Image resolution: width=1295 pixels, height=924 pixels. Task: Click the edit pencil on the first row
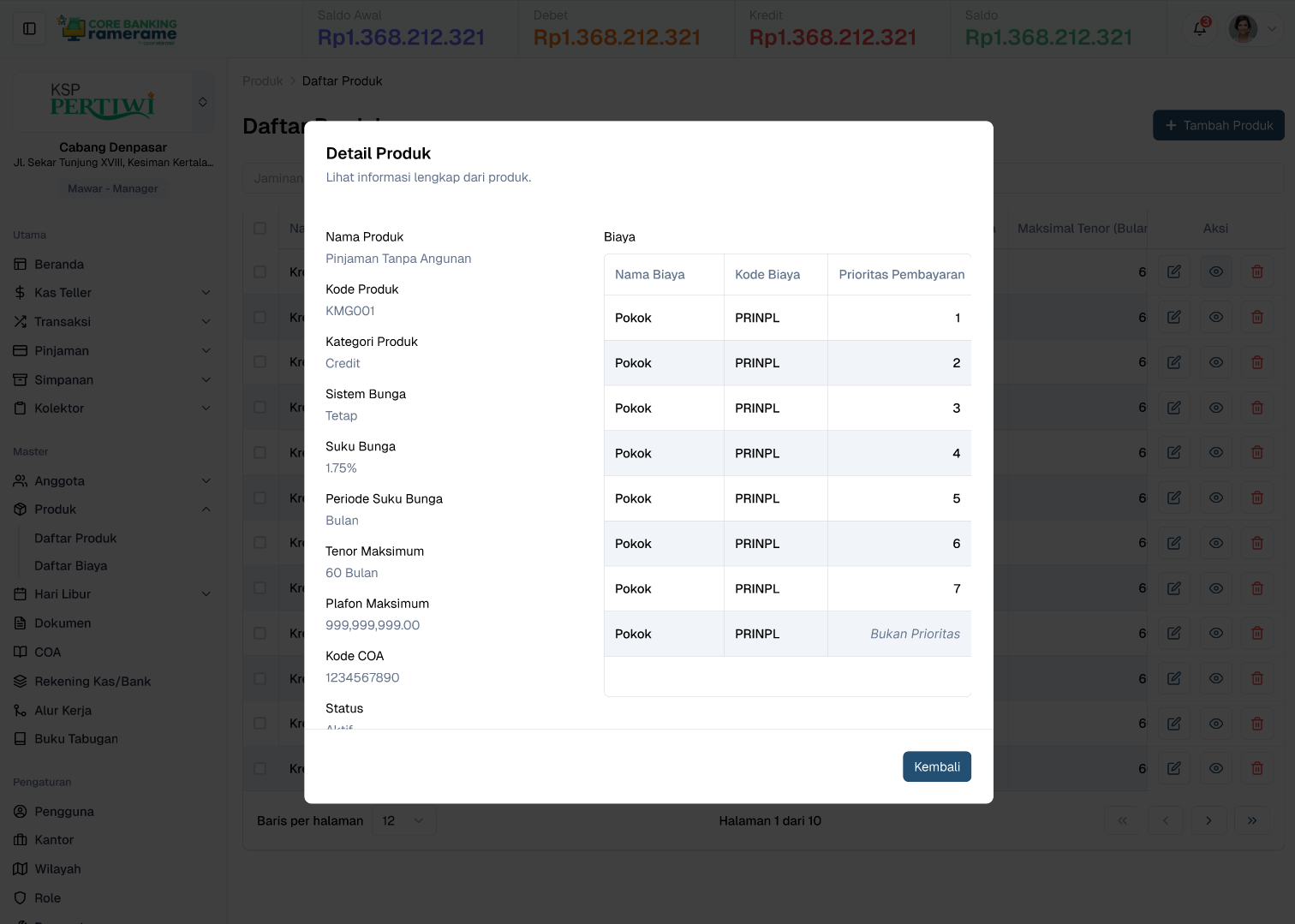1173,271
